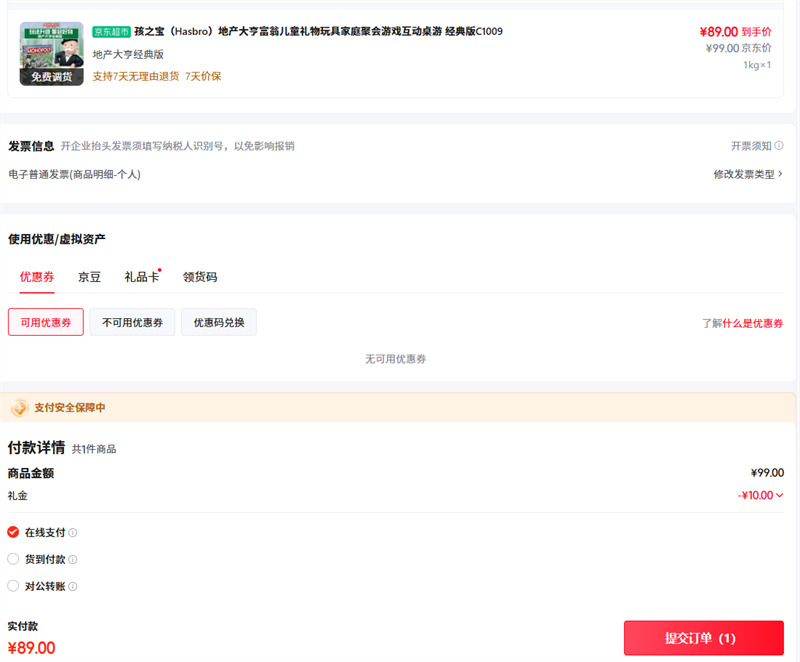Select the 在线支付 payment option
The image size is (800, 662).
pyautogui.click(x=13, y=533)
